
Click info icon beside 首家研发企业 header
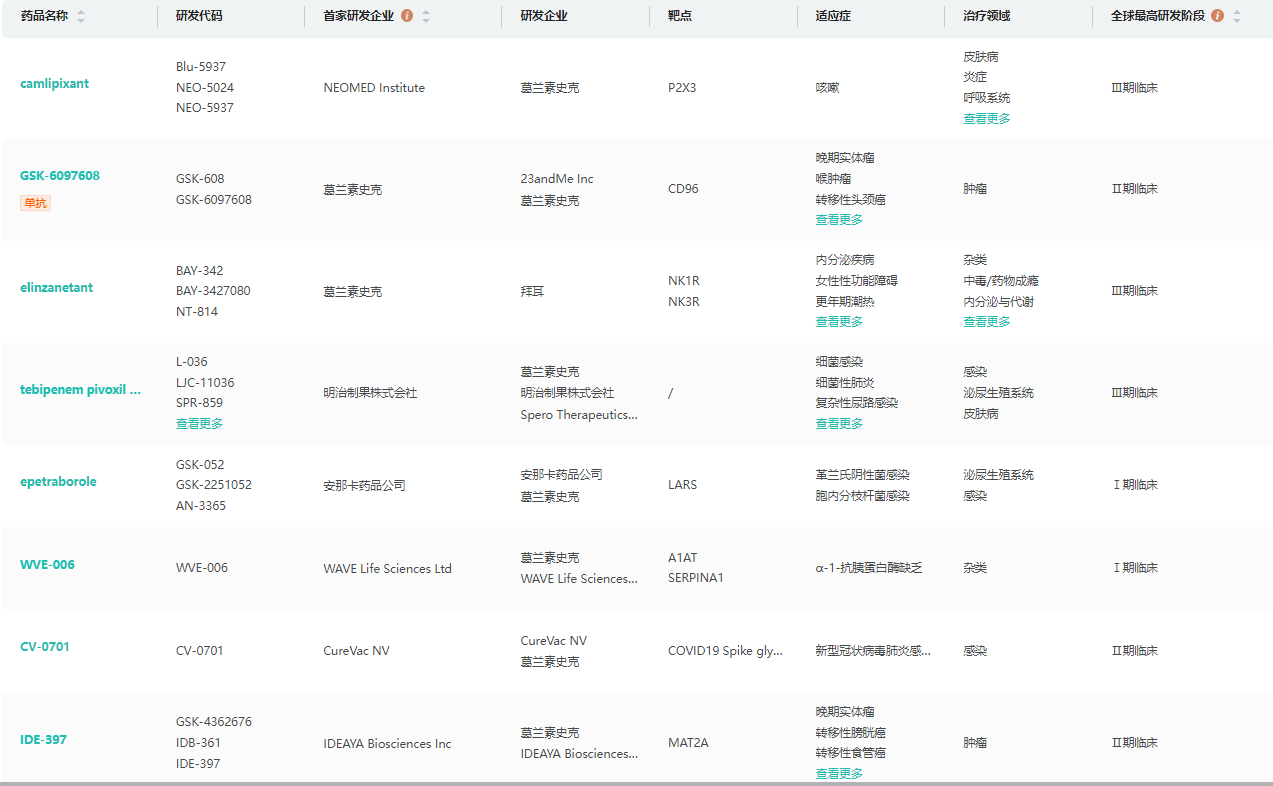click(x=407, y=16)
